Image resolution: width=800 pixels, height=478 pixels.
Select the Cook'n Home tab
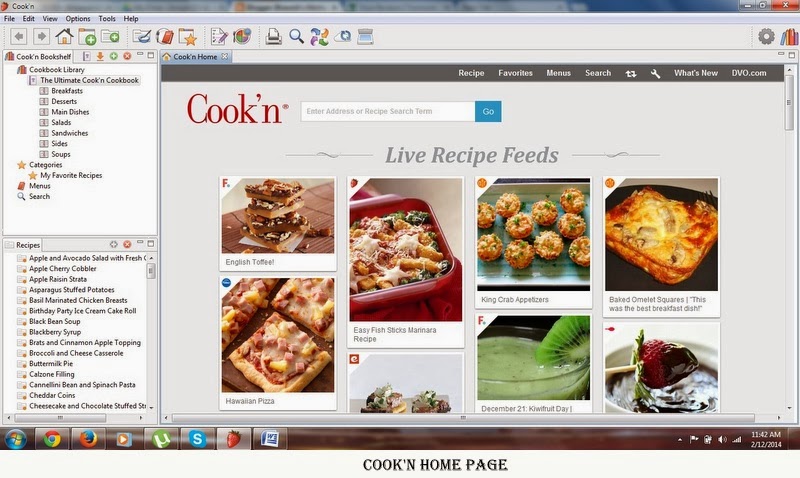(x=195, y=57)
